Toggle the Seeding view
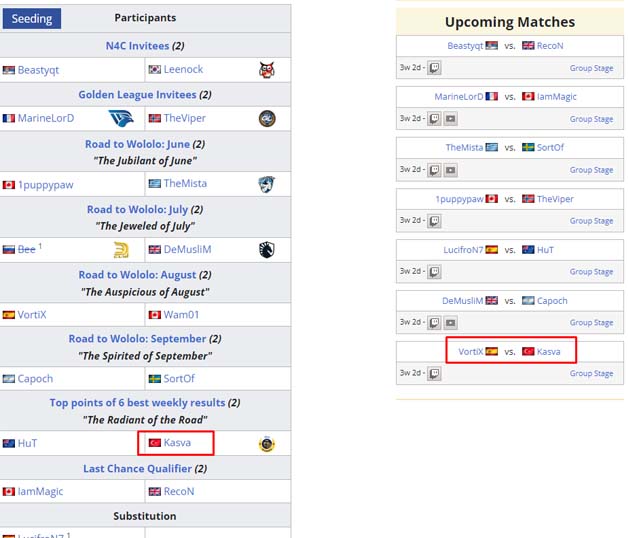Viewport: 628px width, 538px height. click(x=32, y=18)
